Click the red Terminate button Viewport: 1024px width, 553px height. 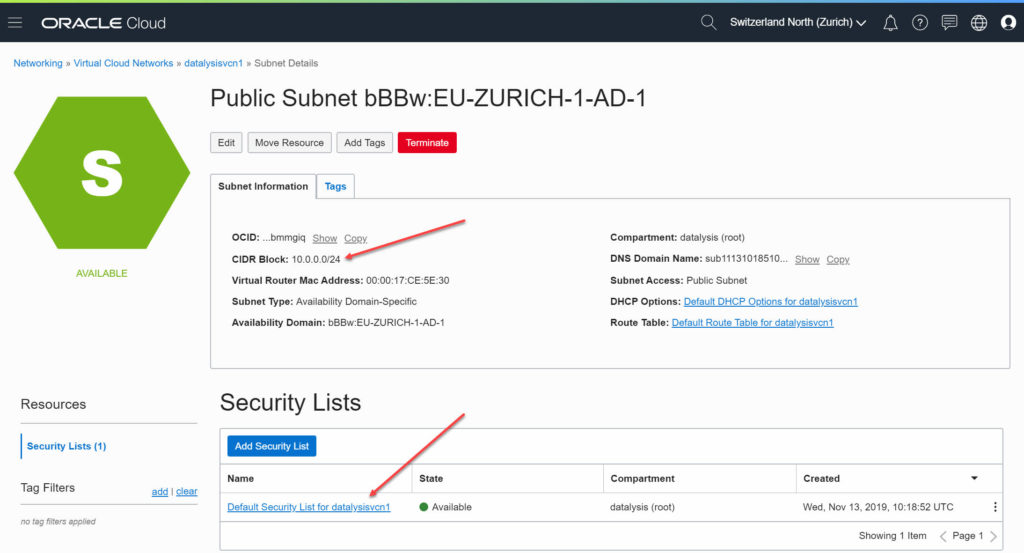coord(427,142)
